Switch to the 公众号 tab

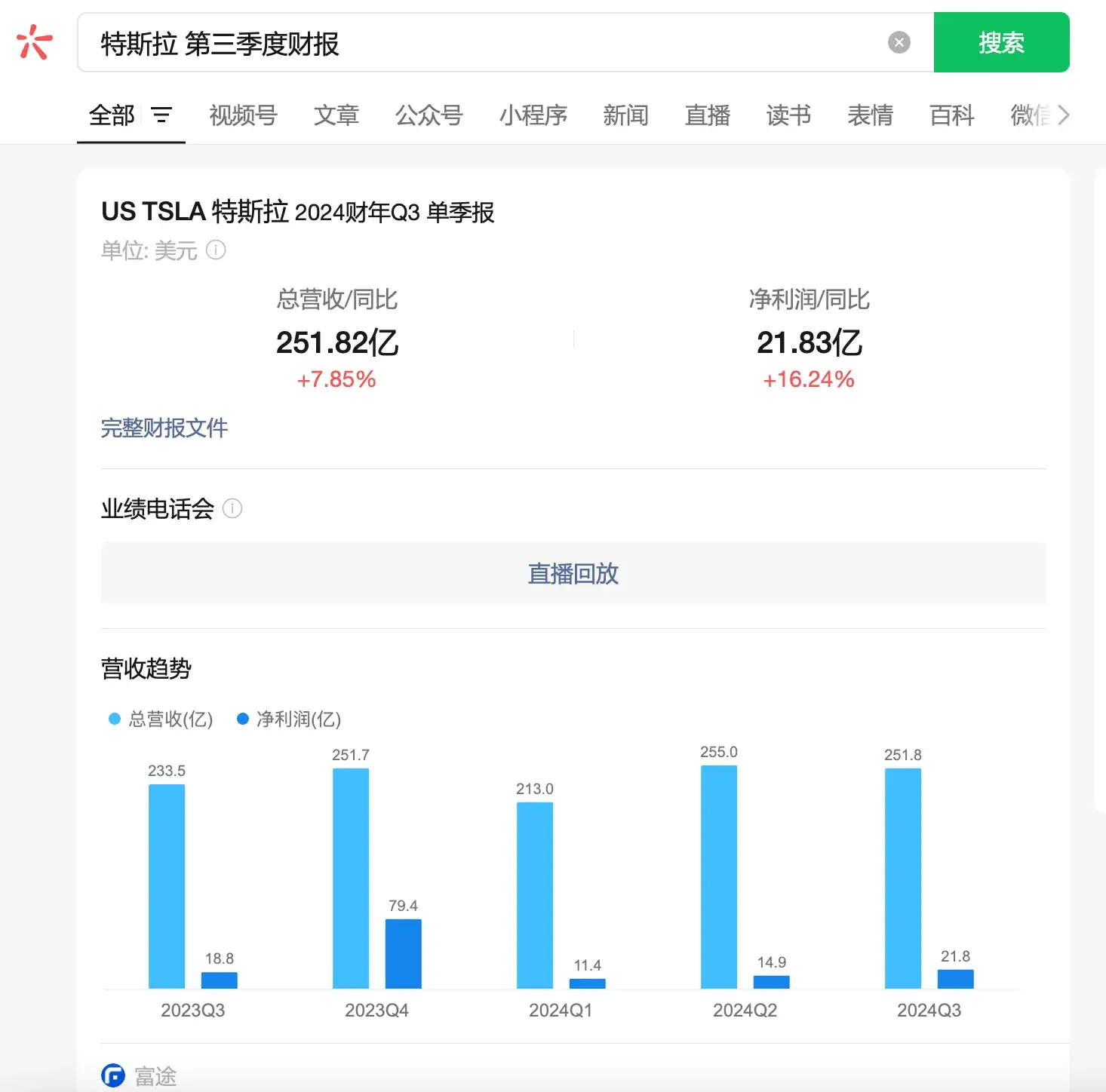click(429, 115)
